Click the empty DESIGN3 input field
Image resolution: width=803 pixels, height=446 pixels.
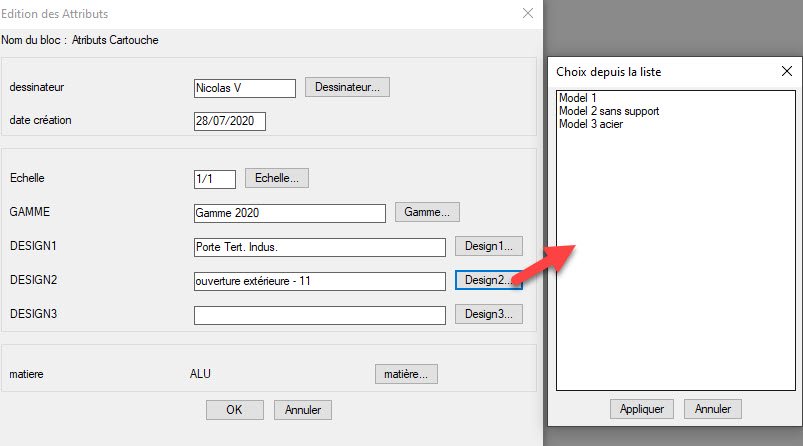pos(319,315)
